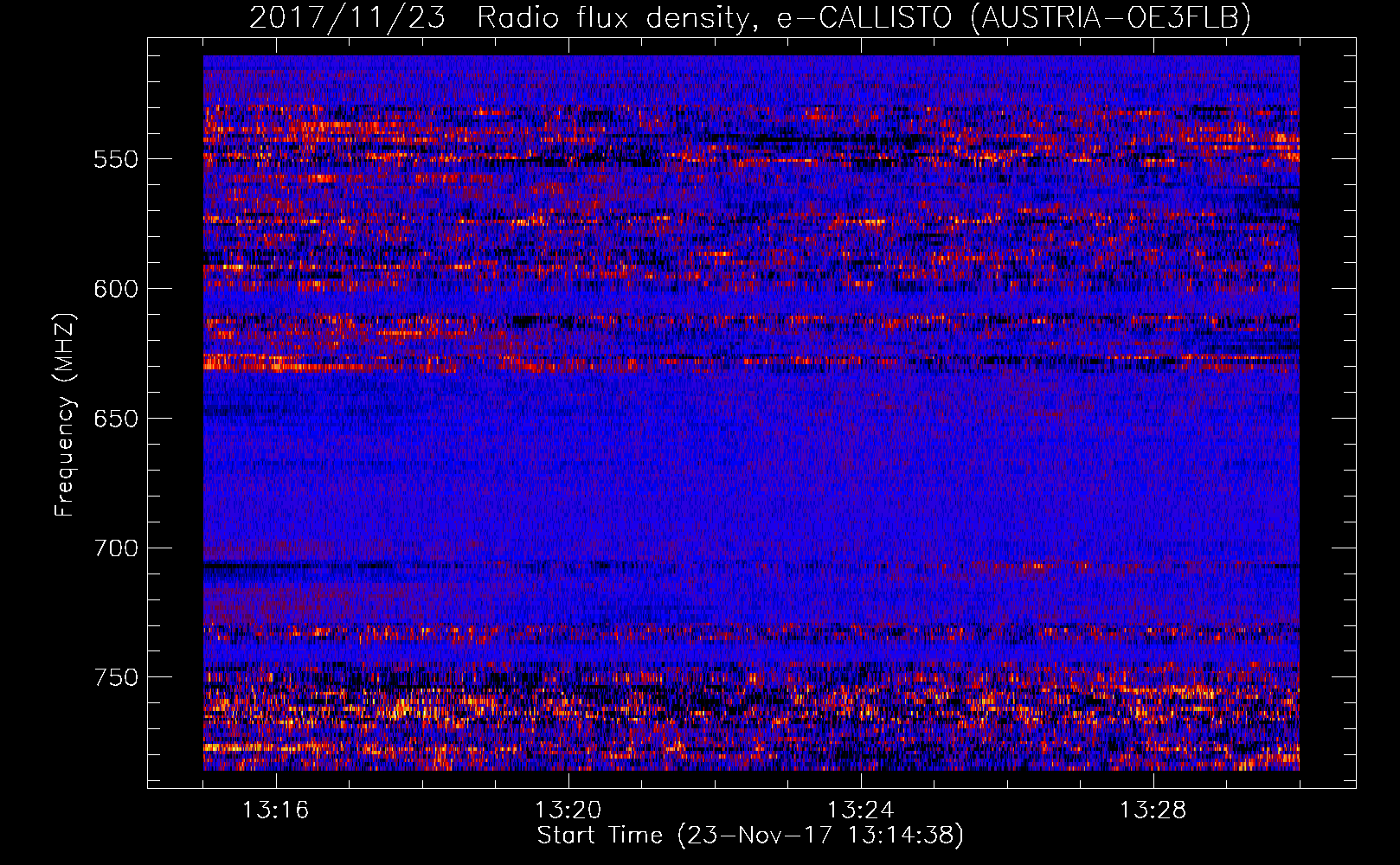Click the 13:24 time tick label
1400x865 pixels.
point(861,811)
